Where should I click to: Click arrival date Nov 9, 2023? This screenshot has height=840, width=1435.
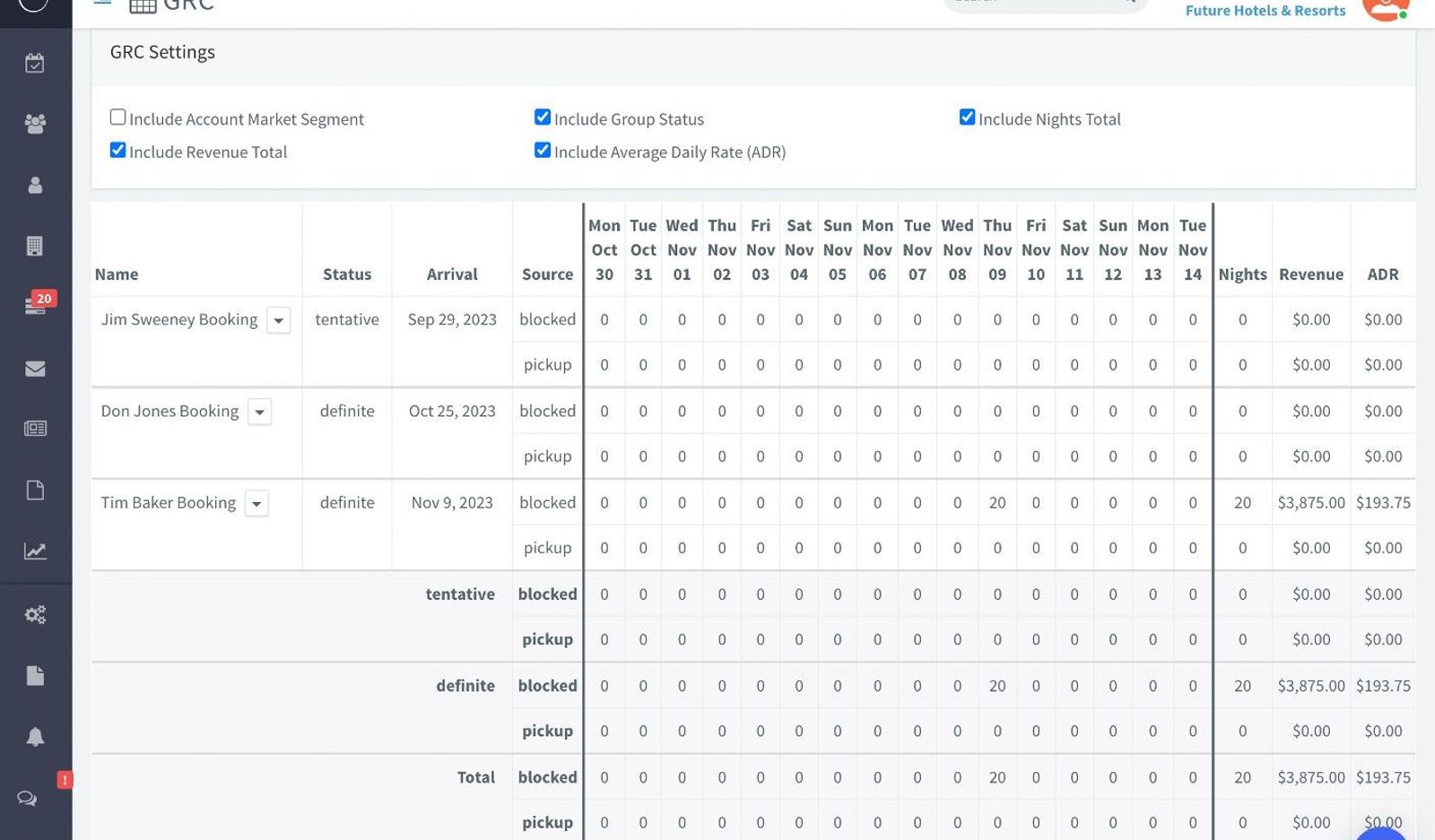tap(452, 503)
